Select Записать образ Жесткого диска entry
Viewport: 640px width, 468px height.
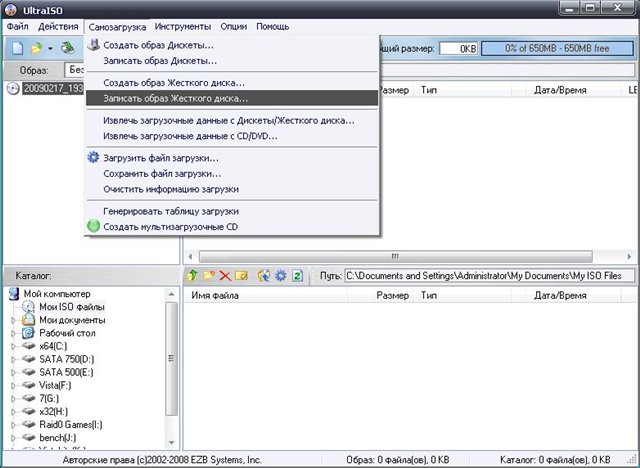(x=232, y=98)
